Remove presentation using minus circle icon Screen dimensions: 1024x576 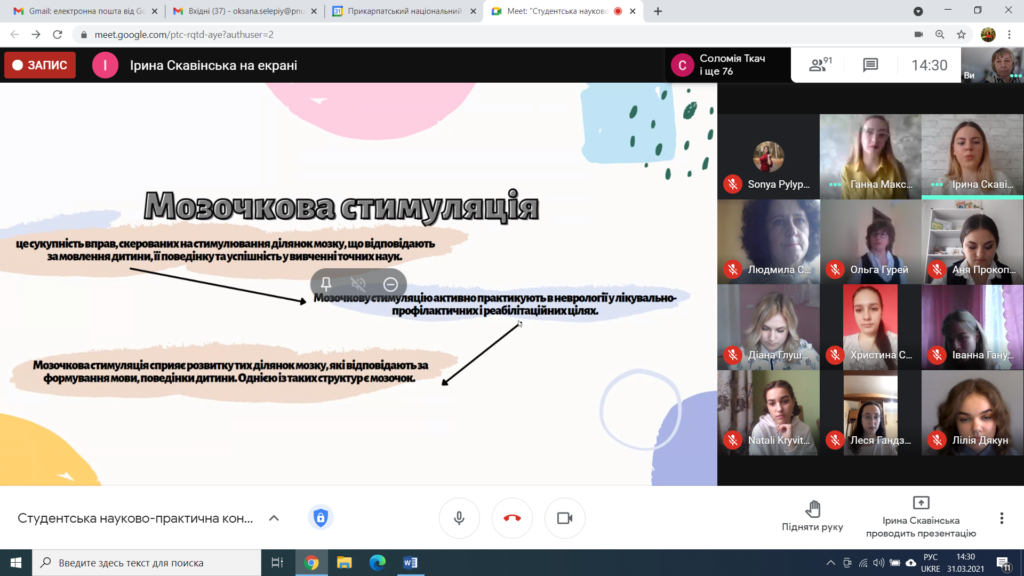[391, 284]
